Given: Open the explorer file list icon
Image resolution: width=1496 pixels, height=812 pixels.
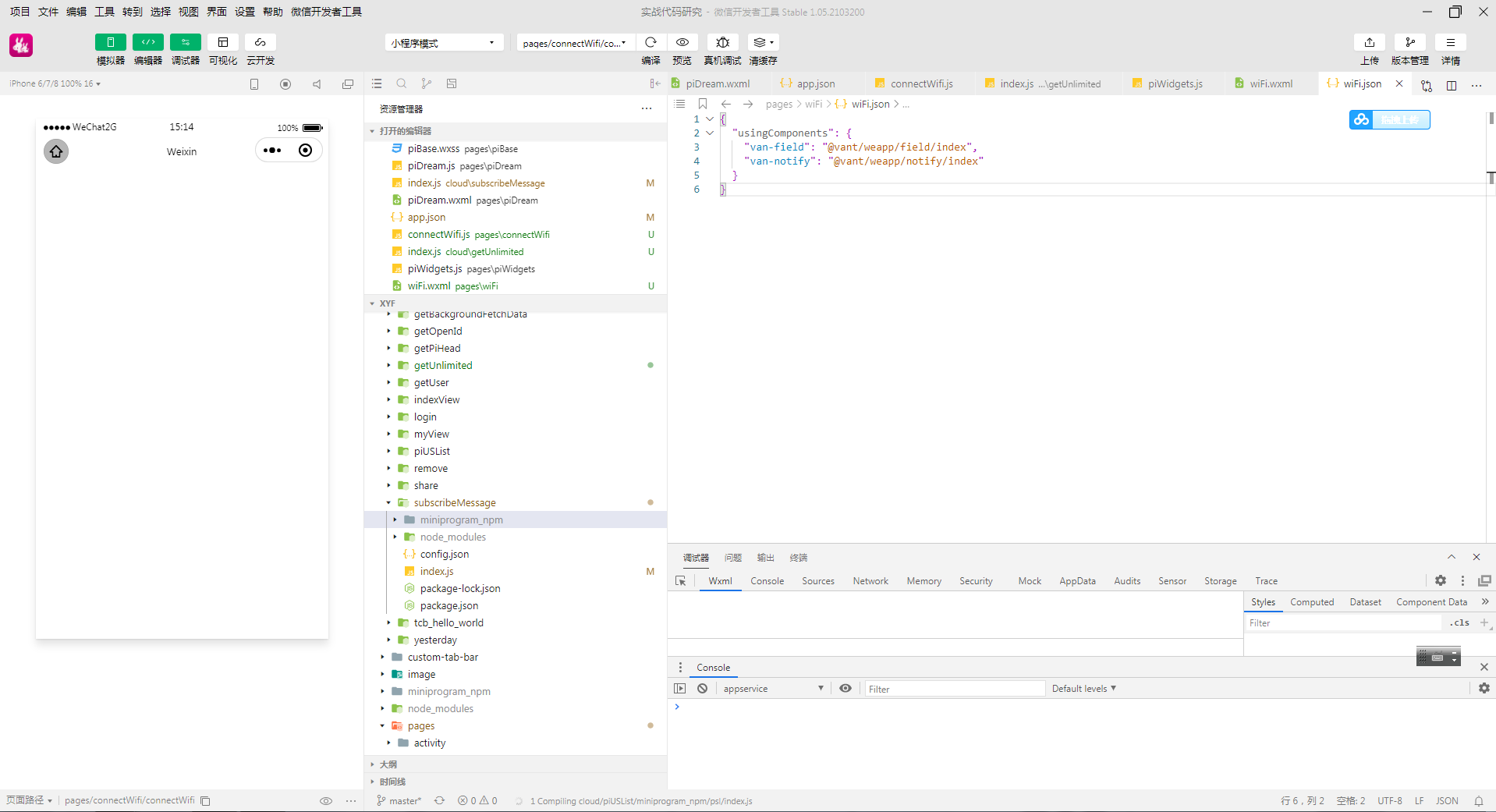Looking at the screenshot, I should click(x=377, y=83).
